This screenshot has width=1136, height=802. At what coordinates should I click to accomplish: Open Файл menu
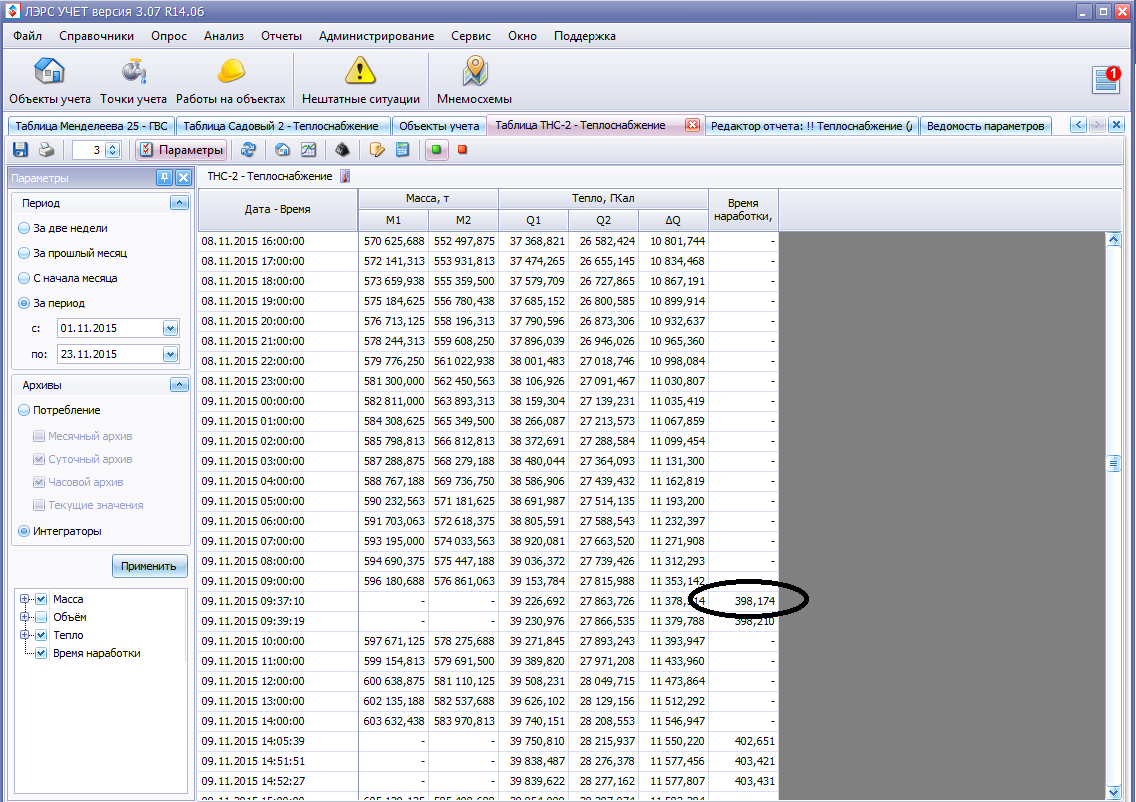(28, 35)
